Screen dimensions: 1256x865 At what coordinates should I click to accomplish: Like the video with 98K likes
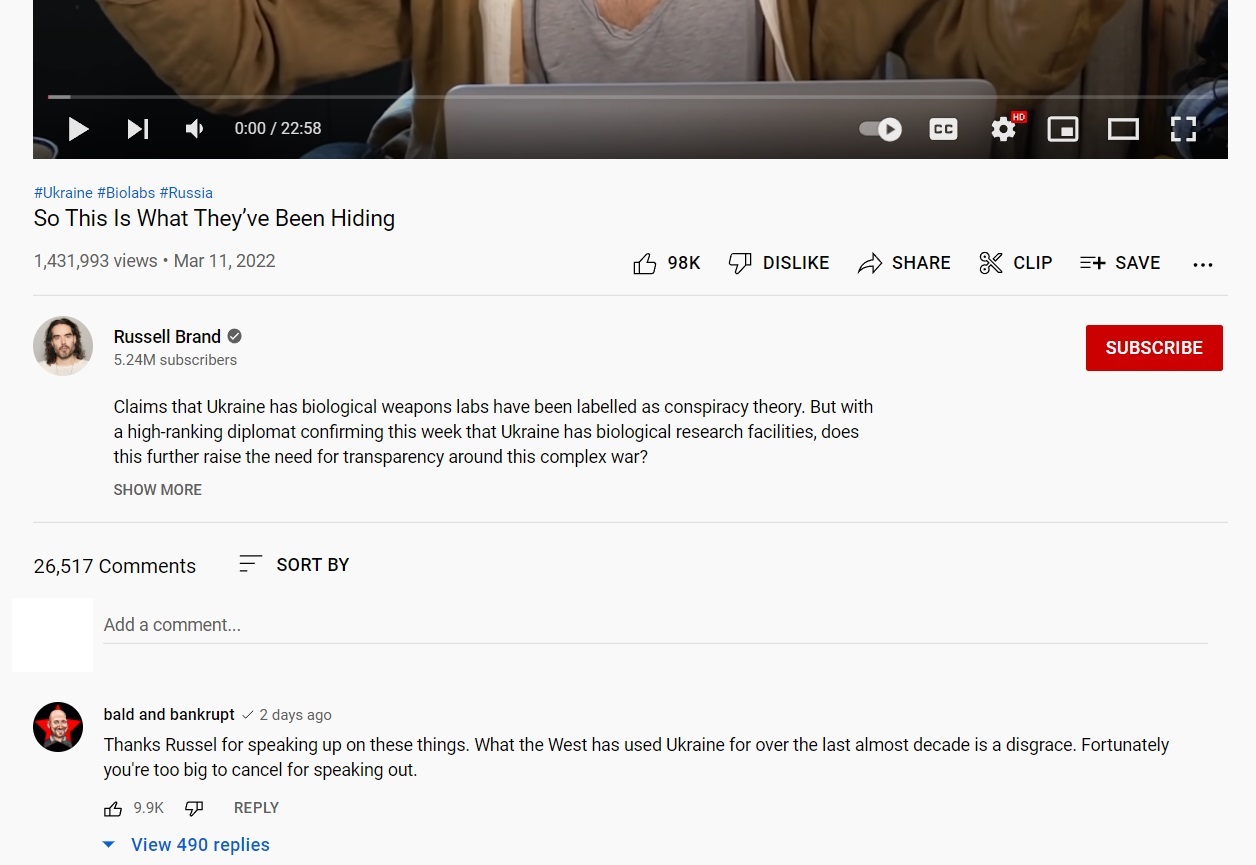[667, 263]
